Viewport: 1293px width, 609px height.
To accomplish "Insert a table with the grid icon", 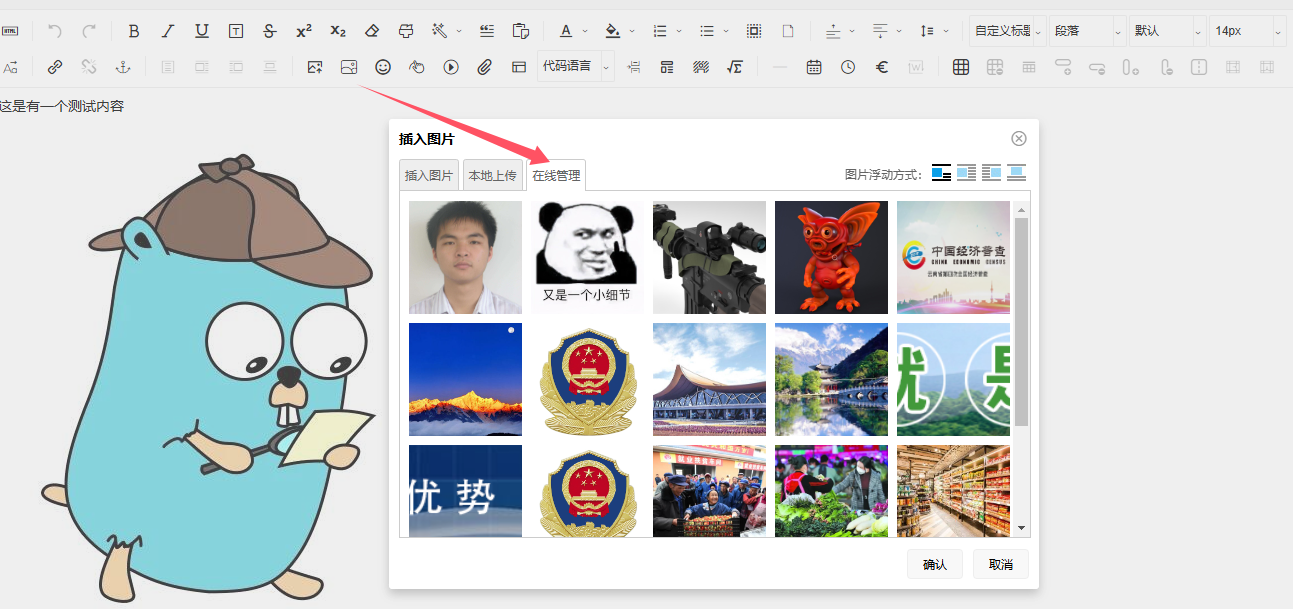I will tap(961, 67).
